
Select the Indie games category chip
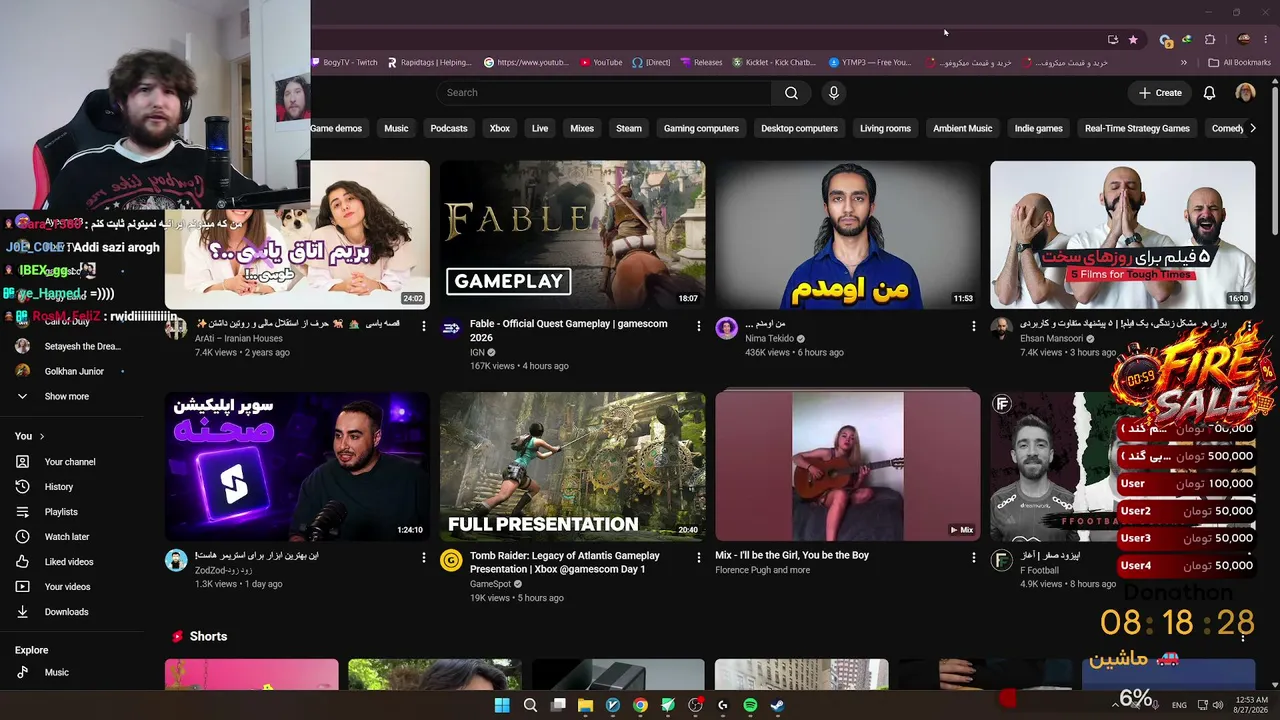pyautogui.click(x=1039, y=128)
